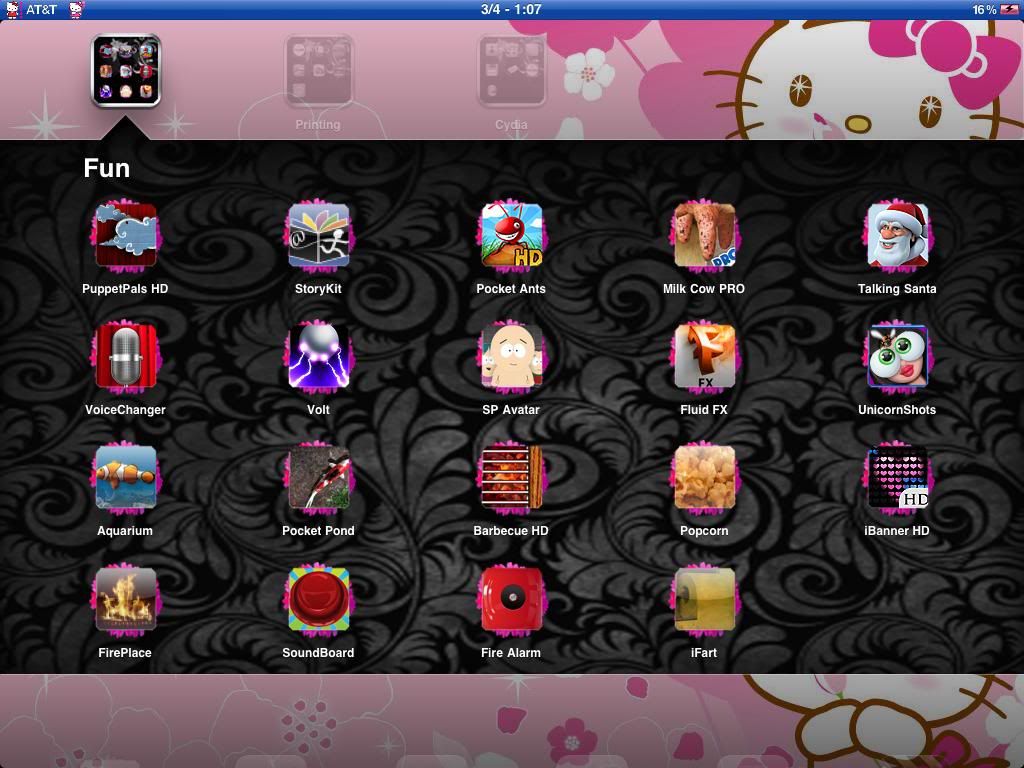1024x768 pixels.
Task: Launch StoryKit app
Action: (x=318, y=235)
